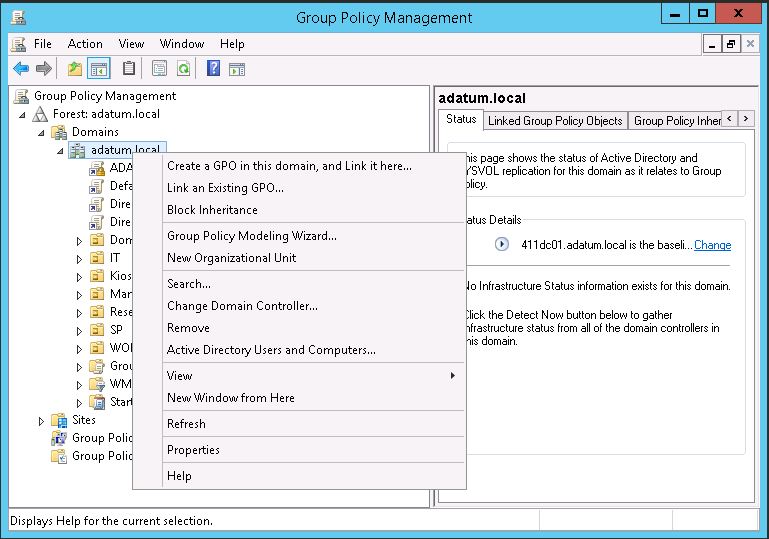Switch to Linked Group Policy Objects tab
The height and width of the screenshot is (539, 769).
(555, 121)
